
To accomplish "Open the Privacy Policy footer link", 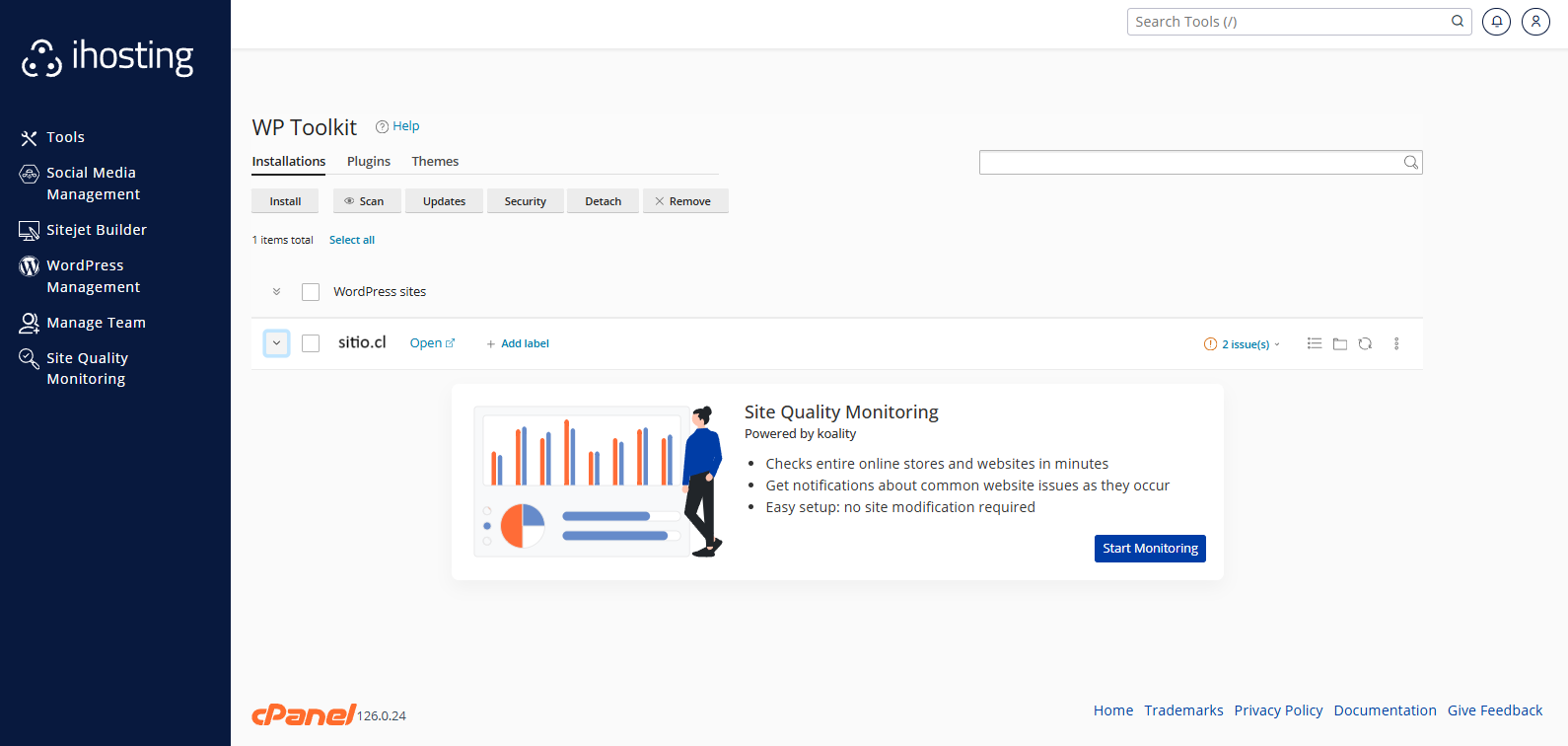I will 1278,710.
